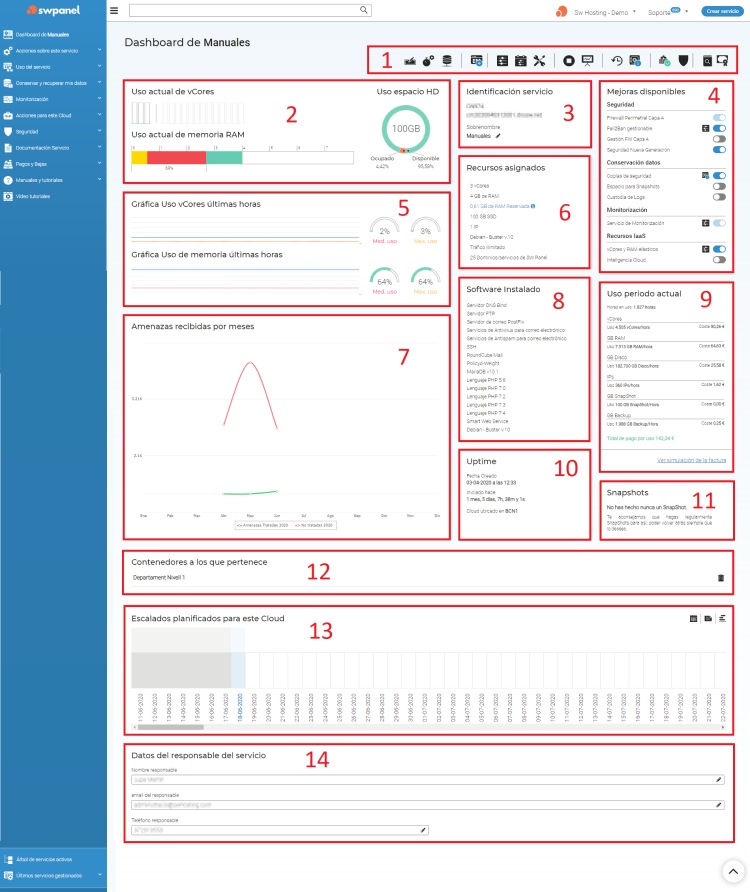Click the window icon with blue badge in the toolbar
750x892 pixels.
coord(477,61)
